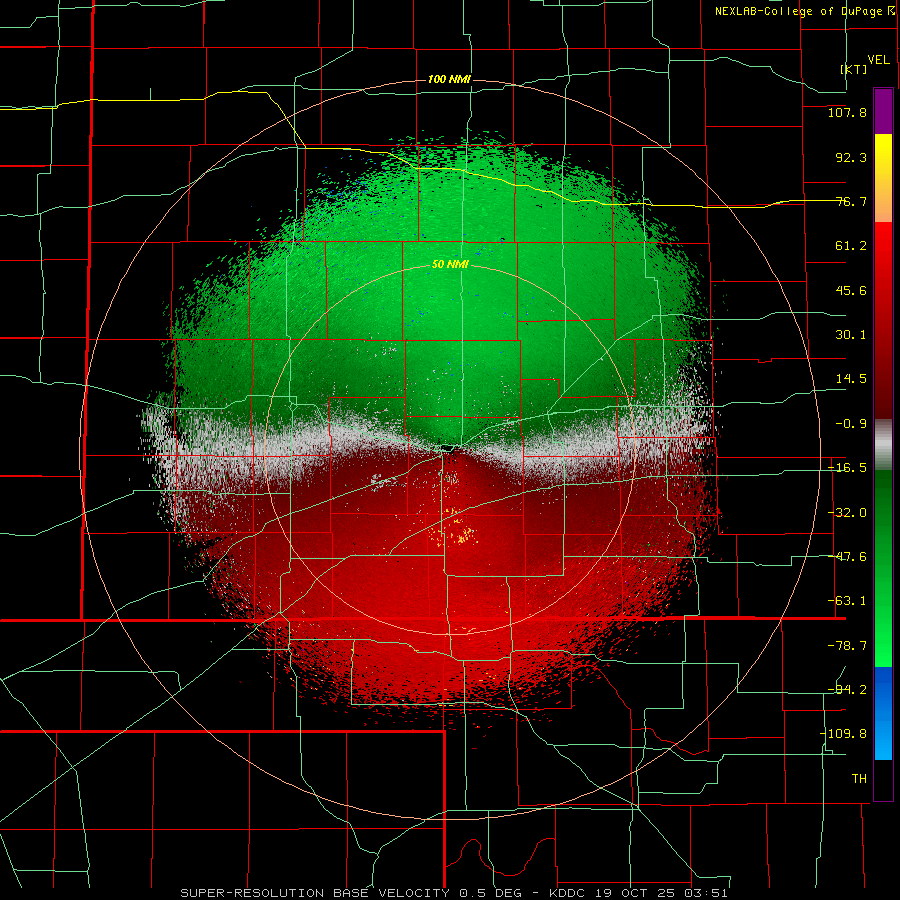900x900 pixels.
Task: Click the 100 NMI range ring label
Action: pyautogui.click(x=449, y=79)
